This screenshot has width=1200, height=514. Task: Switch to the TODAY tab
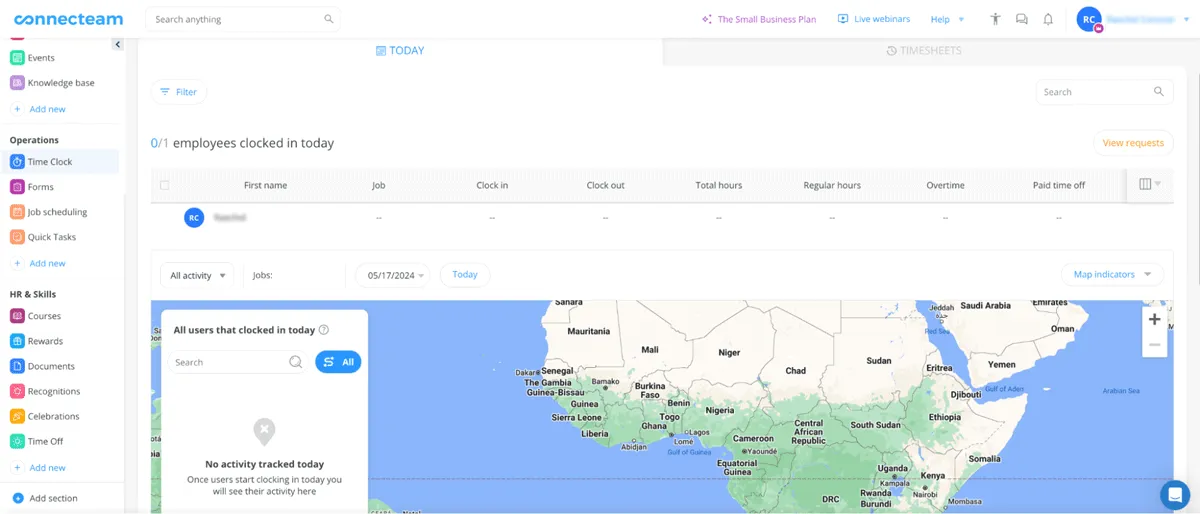pyautogui.click(x=400, y=51)
